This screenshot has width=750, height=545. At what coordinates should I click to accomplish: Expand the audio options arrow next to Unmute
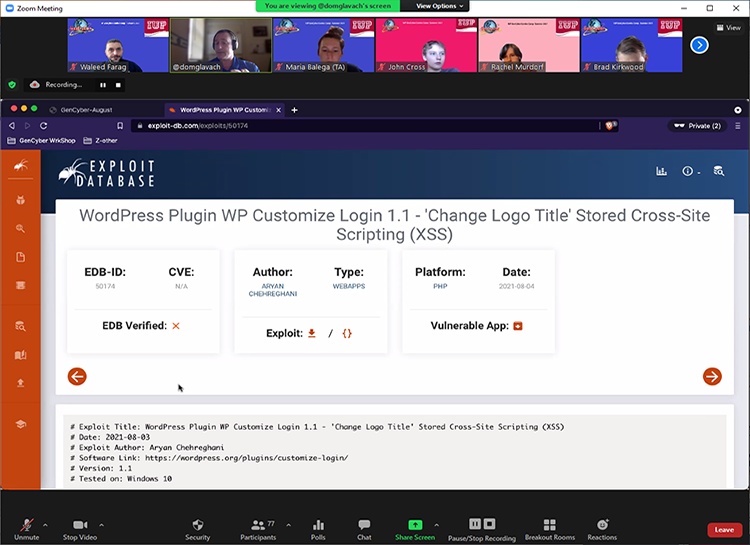45,525
